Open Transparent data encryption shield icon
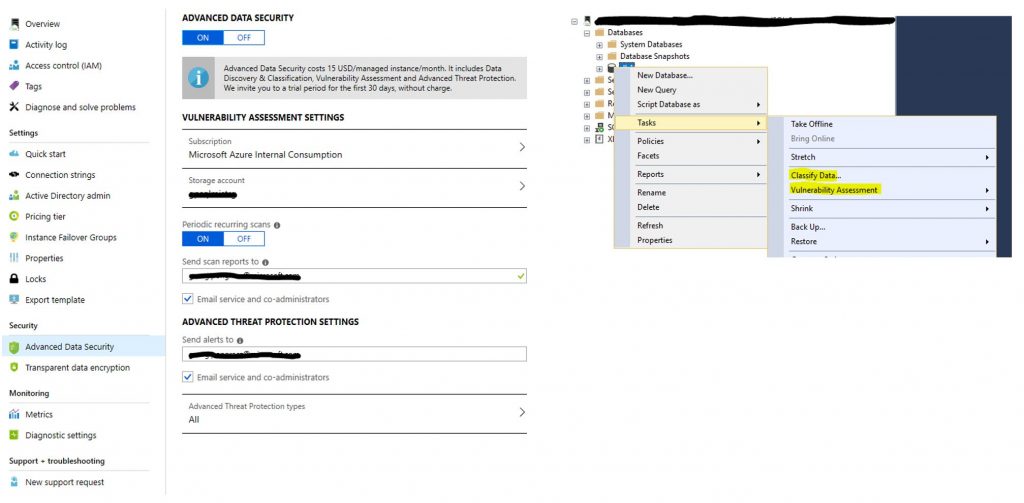The width and height of the screenshot is (1024, 503). [x=14, y=368]
